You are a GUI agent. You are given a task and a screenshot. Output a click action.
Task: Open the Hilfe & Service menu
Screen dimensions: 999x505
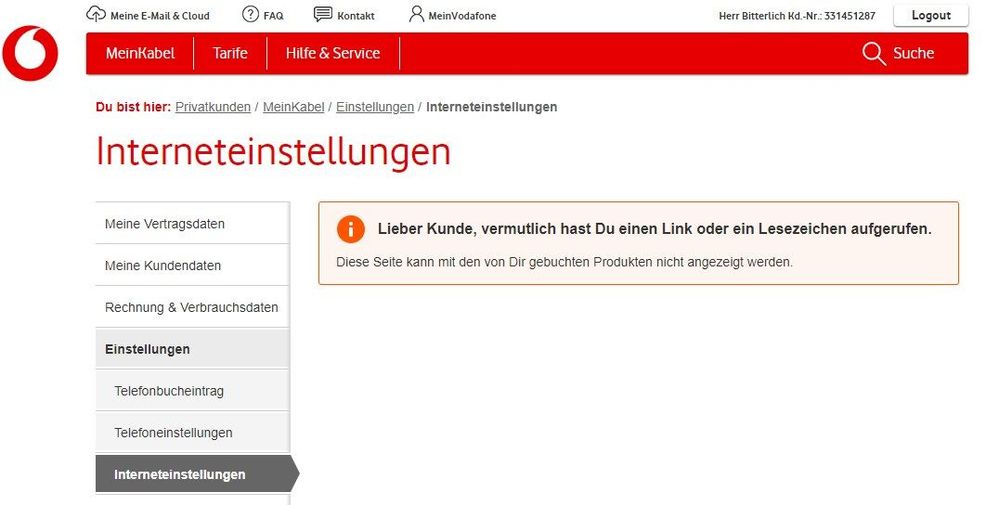[333, 53]
